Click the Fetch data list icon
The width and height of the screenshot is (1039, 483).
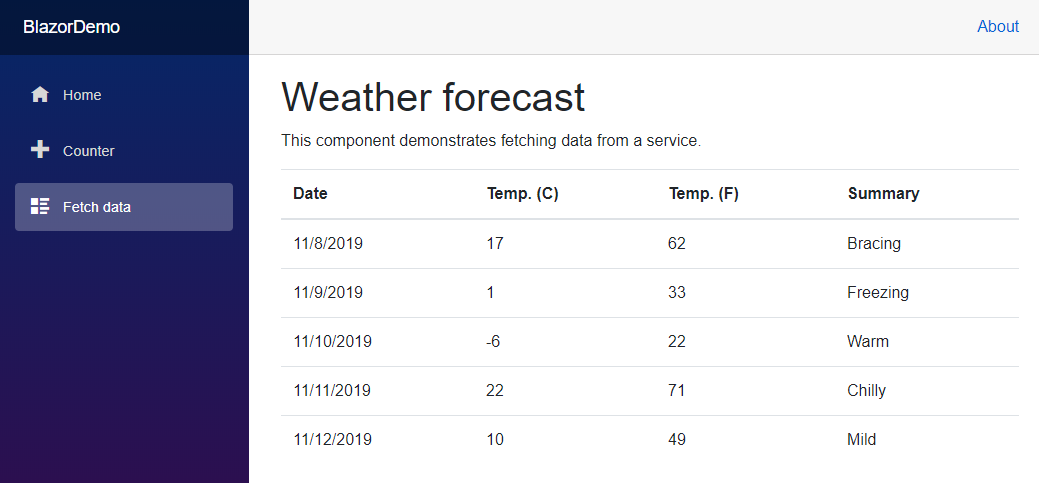click(x=40, y=207)
